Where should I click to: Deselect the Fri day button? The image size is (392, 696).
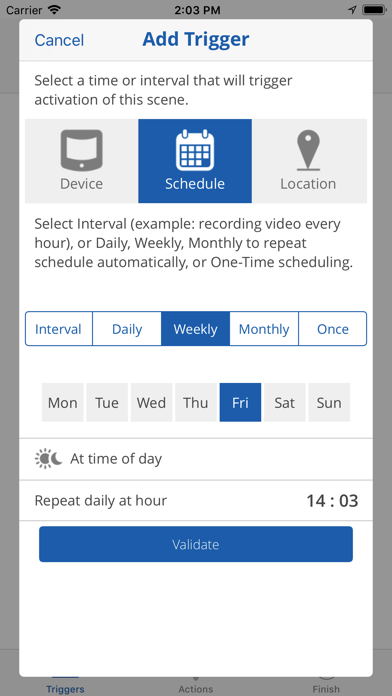(240, 403)
